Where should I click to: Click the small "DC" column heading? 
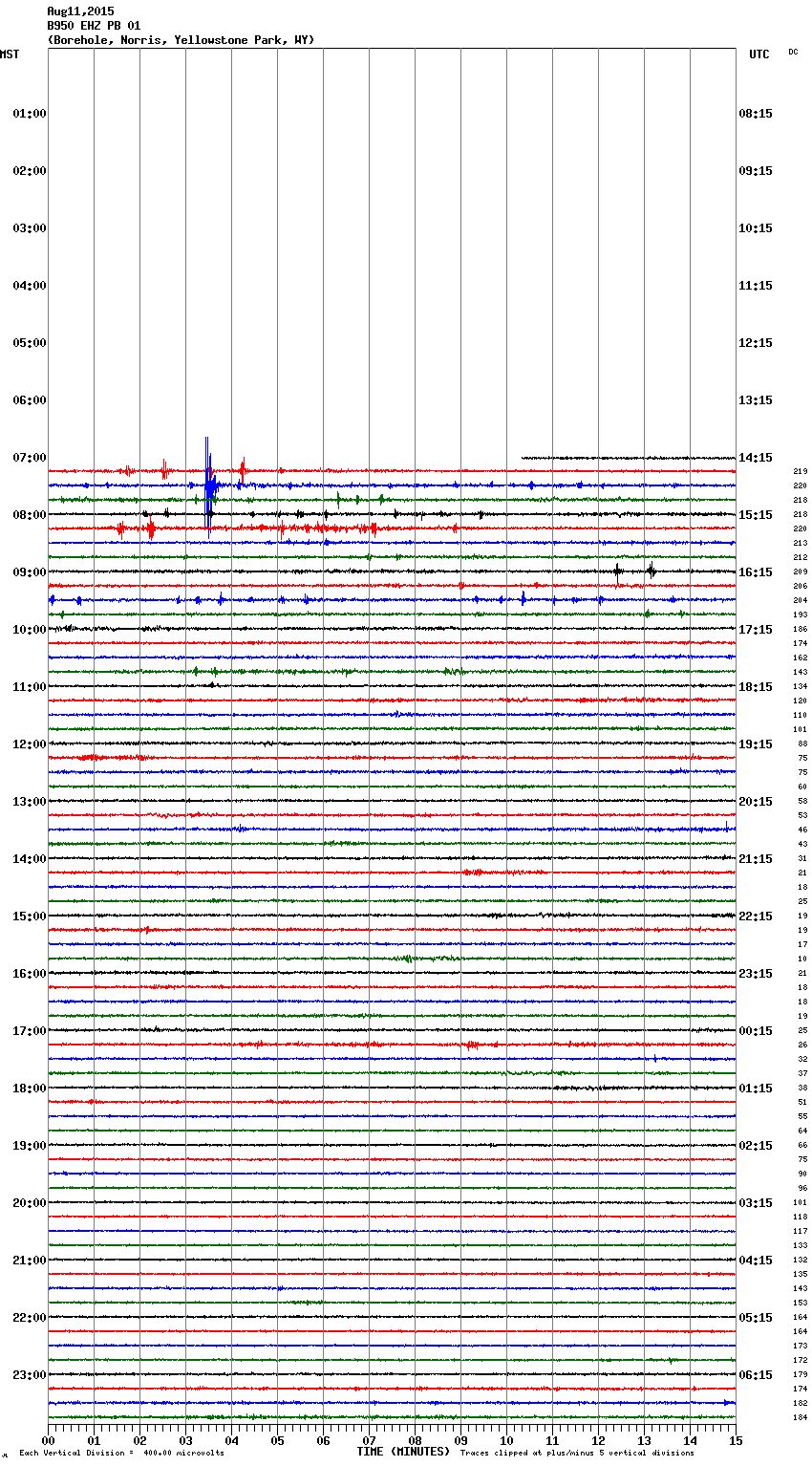point(793,52)
